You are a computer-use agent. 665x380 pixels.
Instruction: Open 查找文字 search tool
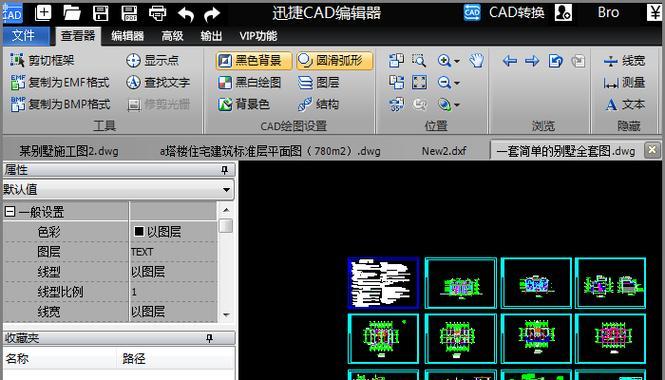158,82
